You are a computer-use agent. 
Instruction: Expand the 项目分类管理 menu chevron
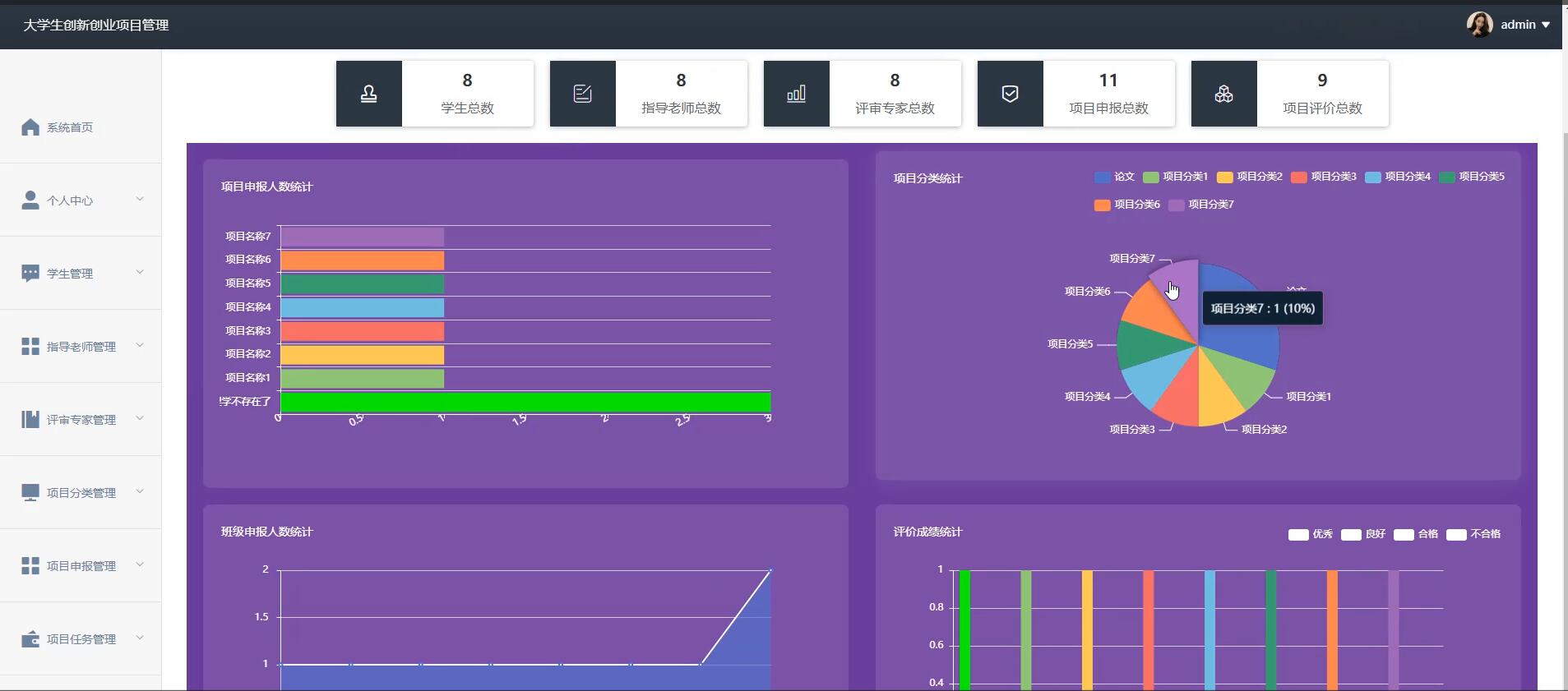(140, 491)
